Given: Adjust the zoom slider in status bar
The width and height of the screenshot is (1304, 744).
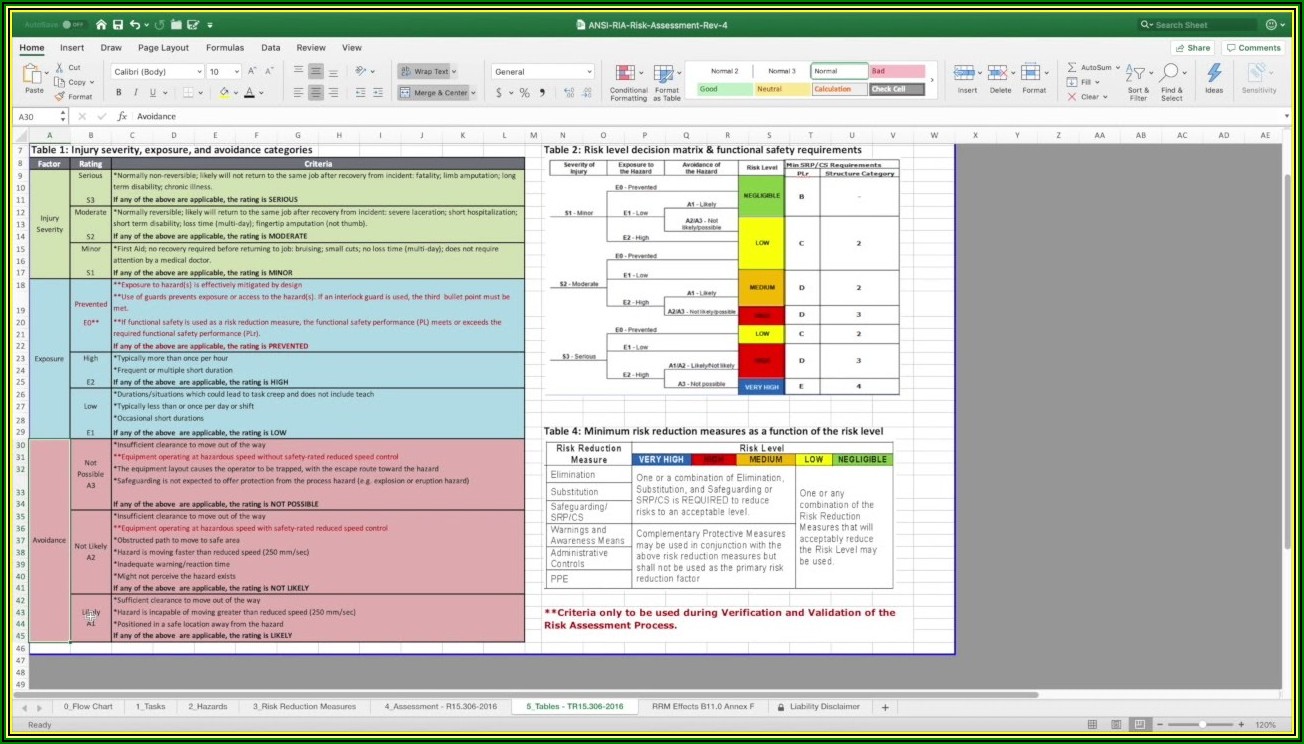Looking at the screenshot, I should 1202,725.
